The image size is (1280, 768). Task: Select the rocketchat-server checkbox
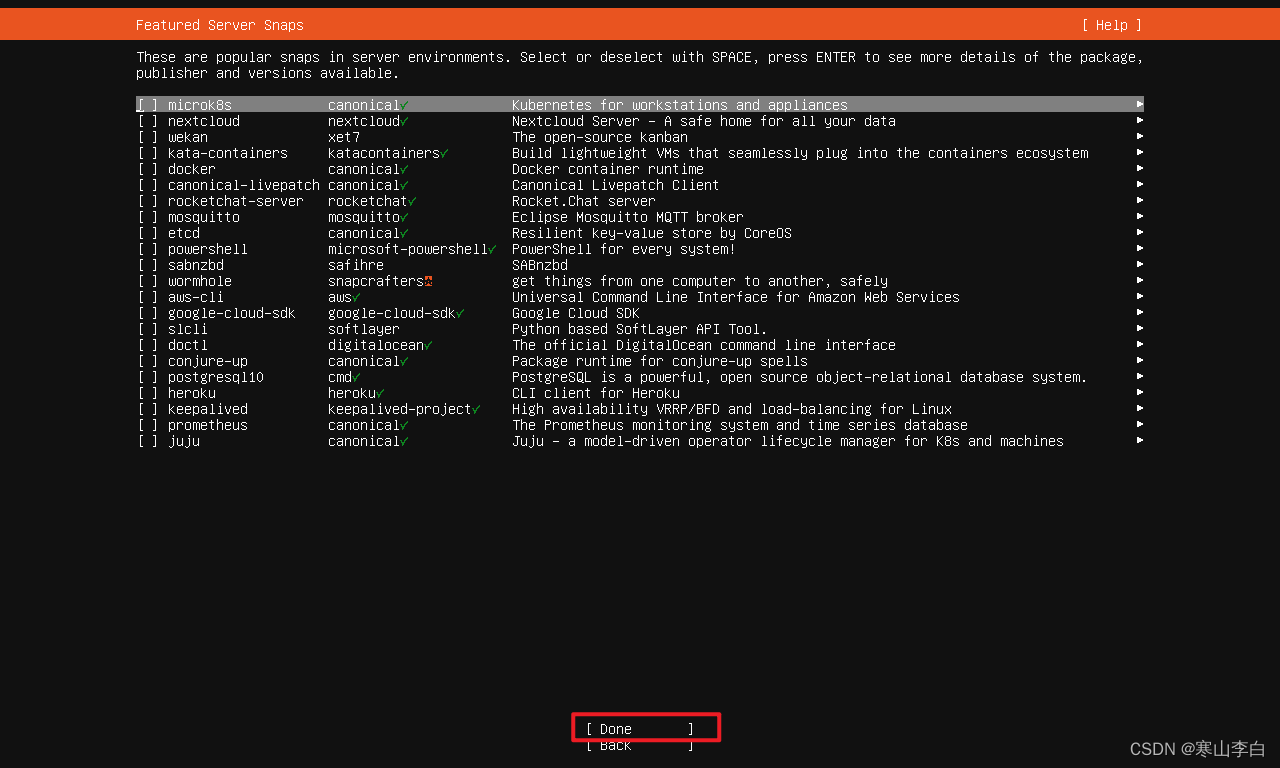[x=148, y=201]
